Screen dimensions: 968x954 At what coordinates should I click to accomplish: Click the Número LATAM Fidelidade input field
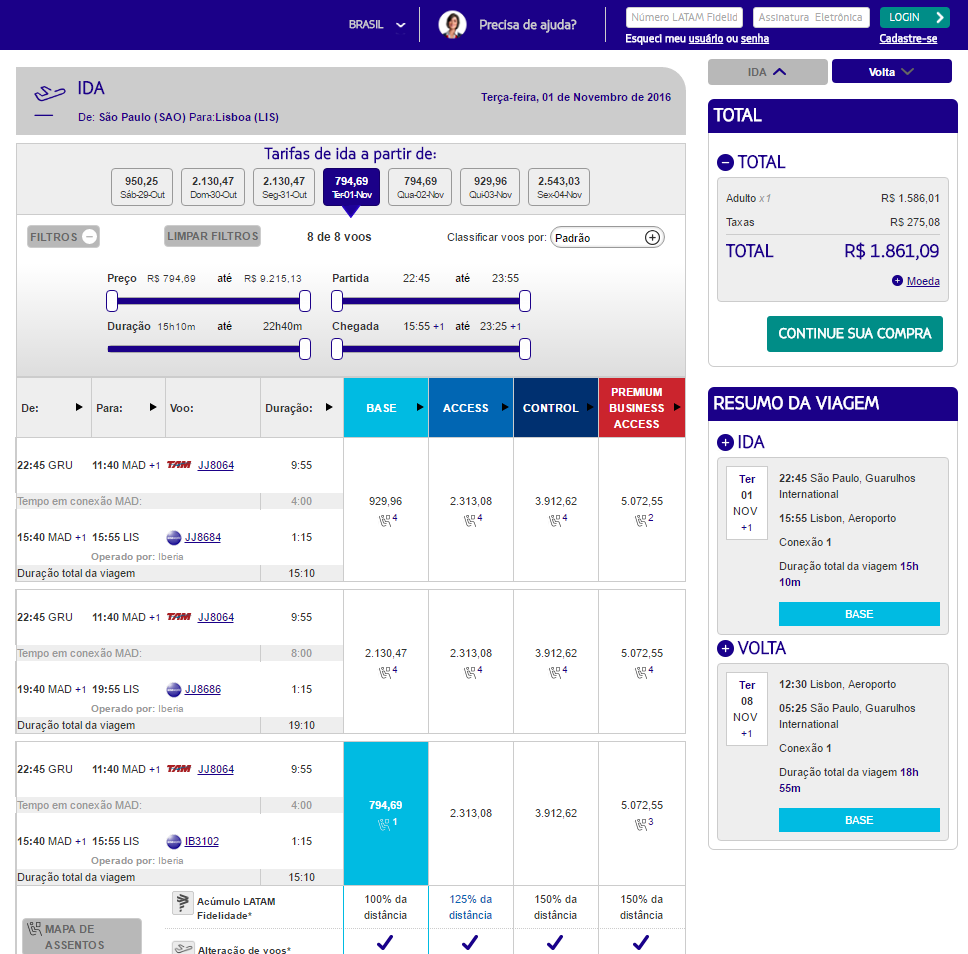tap(684, 17)
